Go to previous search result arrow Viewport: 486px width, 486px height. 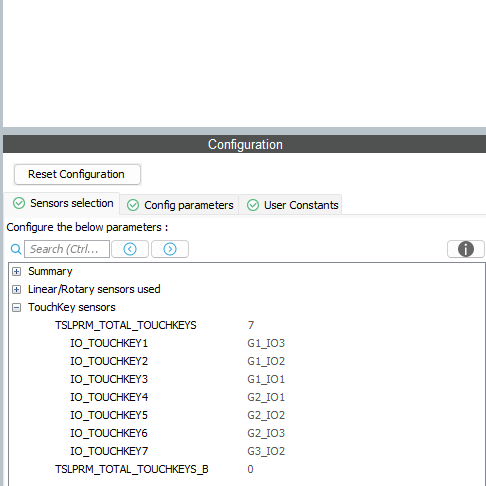point(130,249)
